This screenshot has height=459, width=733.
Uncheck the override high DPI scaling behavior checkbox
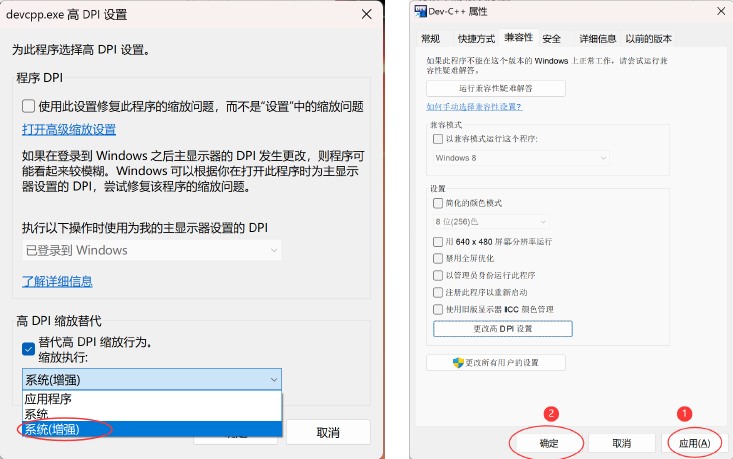click(x=29, y=349)
